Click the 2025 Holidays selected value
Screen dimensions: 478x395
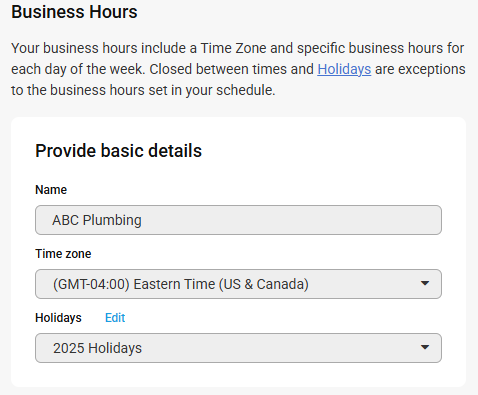pos(97,348)
